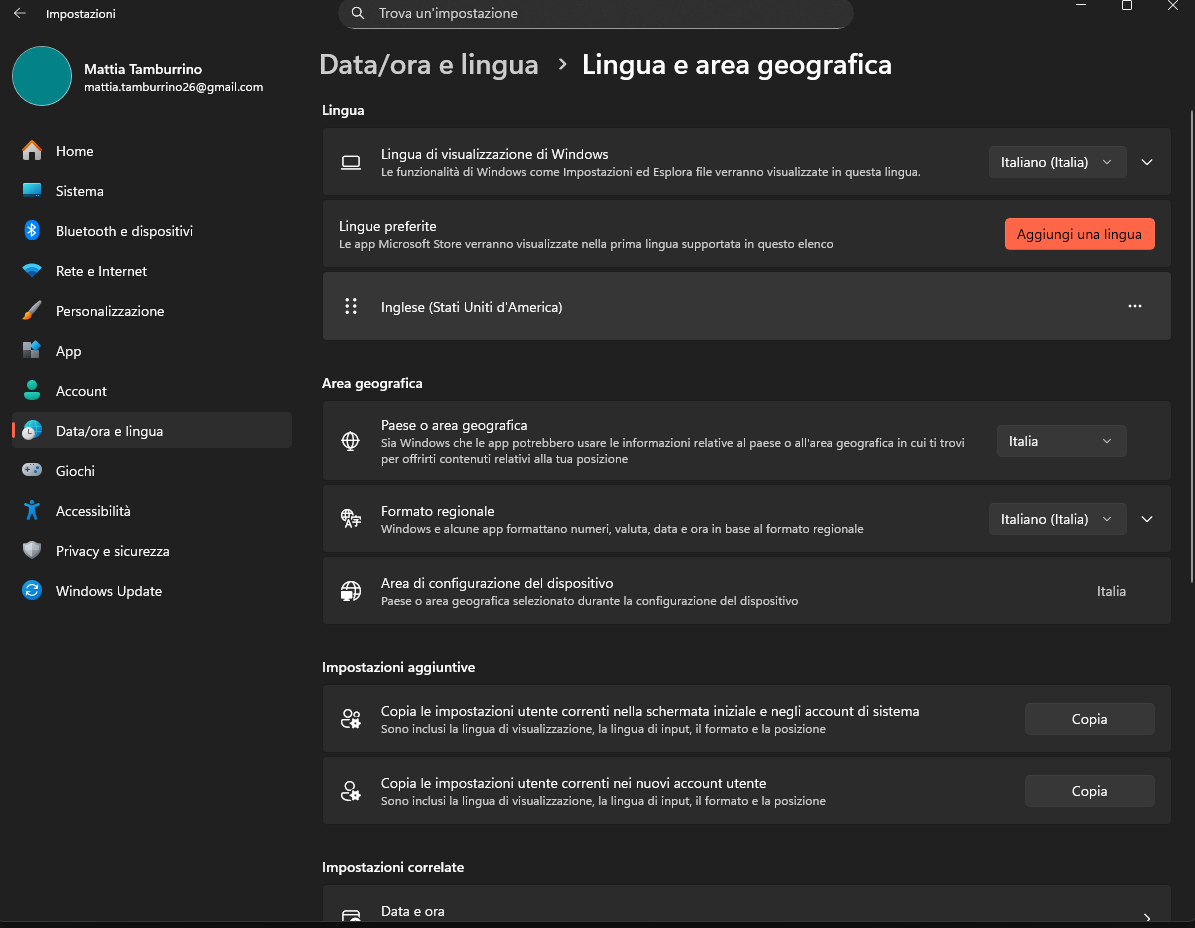1195x928 pixels.
Task: Click user name Mattia Tamburrino
Action: point(143,69)
